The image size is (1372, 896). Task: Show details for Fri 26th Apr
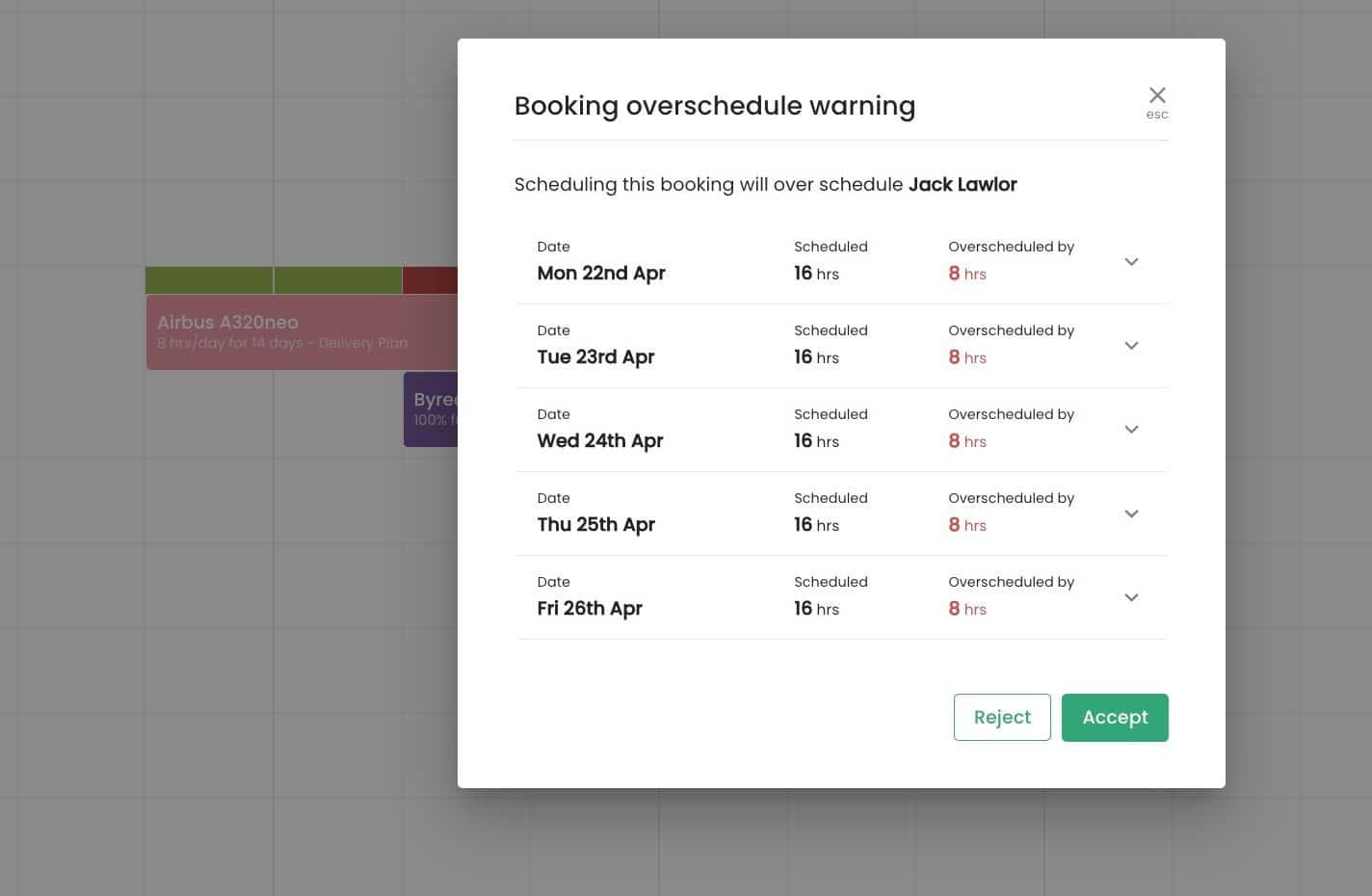click(1131, 597)
